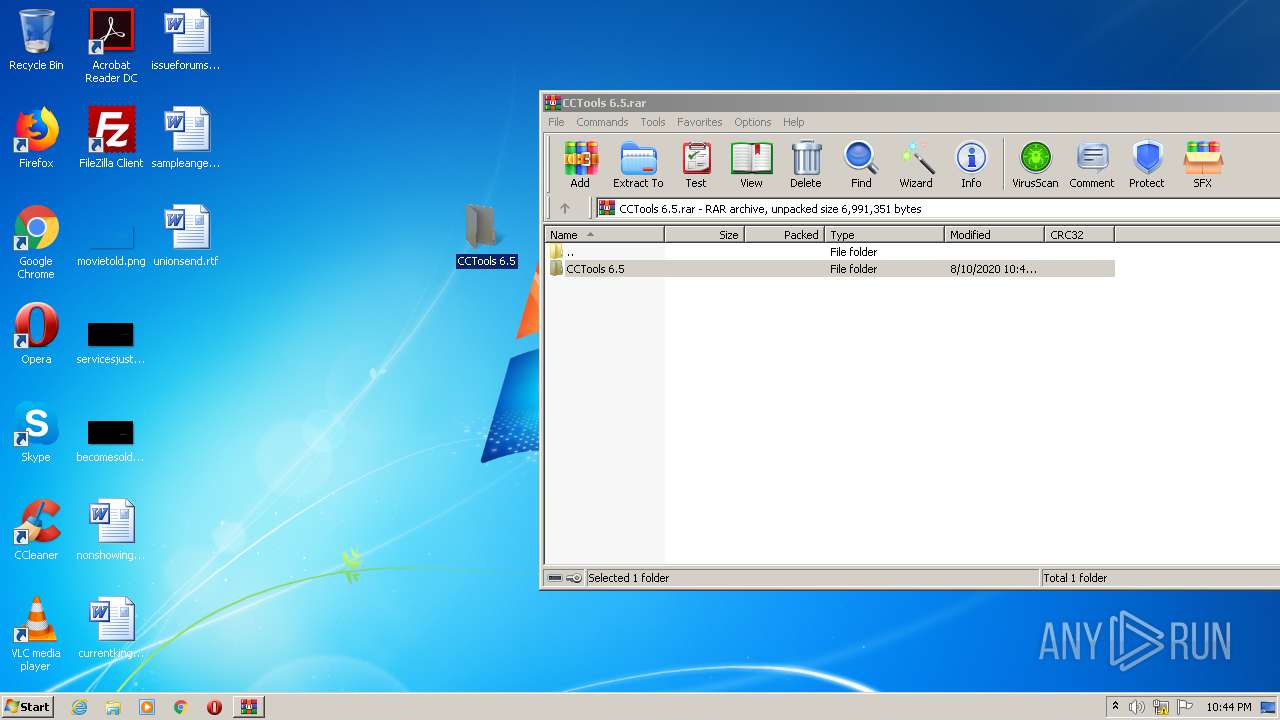Select VLC media player desktop icon
The image size is (1280, 720).
(x=36, y=634)
